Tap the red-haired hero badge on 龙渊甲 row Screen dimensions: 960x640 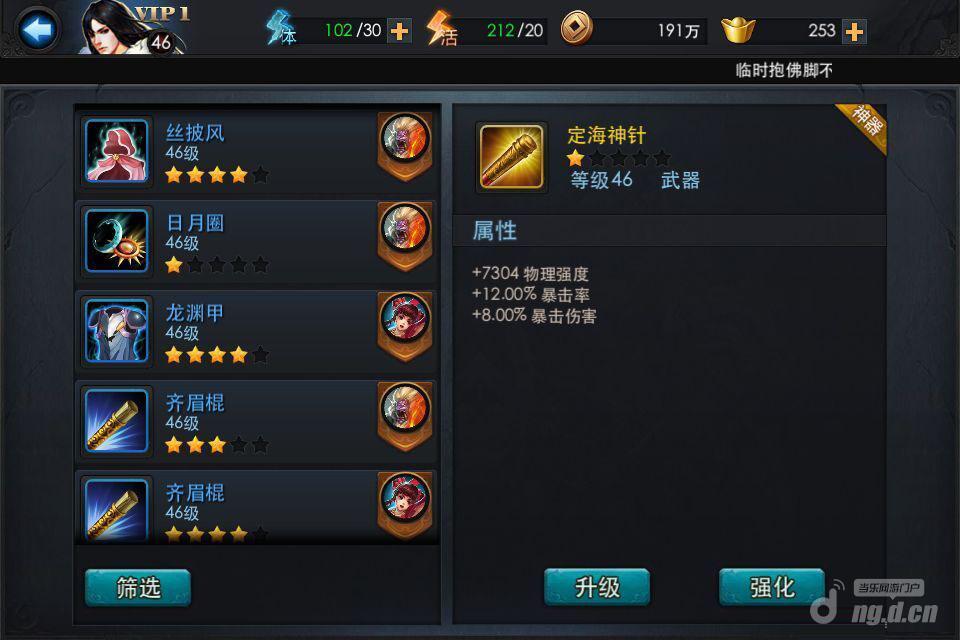point(405,326)
